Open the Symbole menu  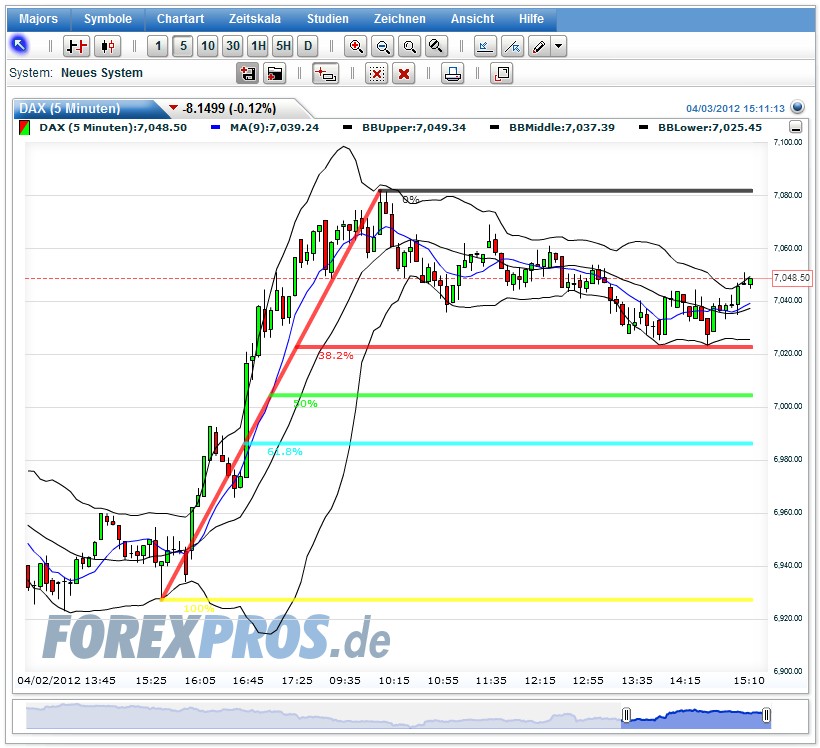108,19
